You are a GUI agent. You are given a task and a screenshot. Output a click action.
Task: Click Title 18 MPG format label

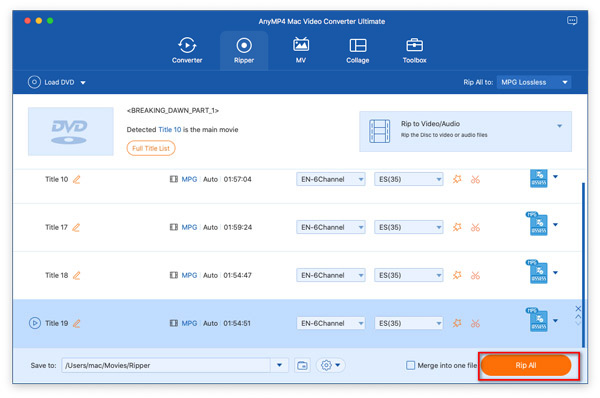click(189, 275)
